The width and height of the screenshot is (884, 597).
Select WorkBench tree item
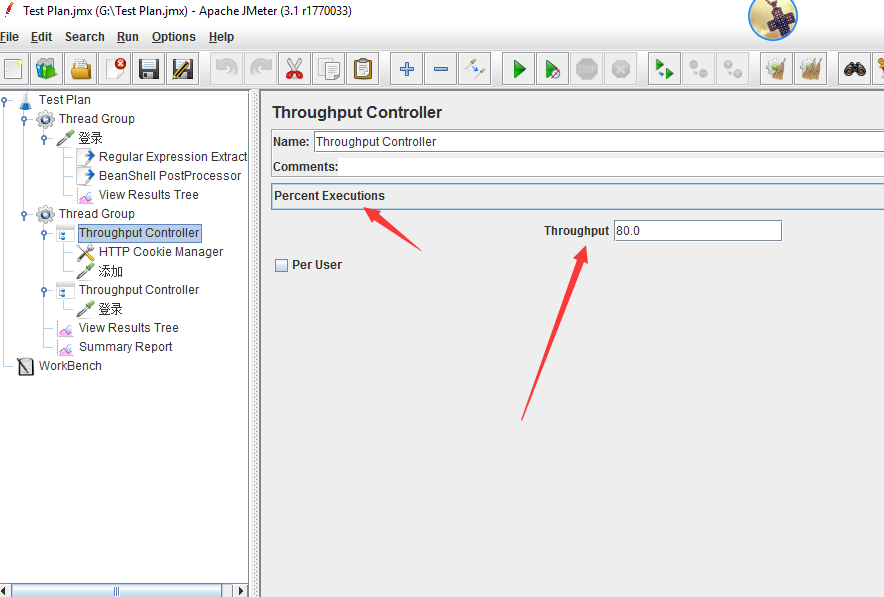click(x=70, y=366)
